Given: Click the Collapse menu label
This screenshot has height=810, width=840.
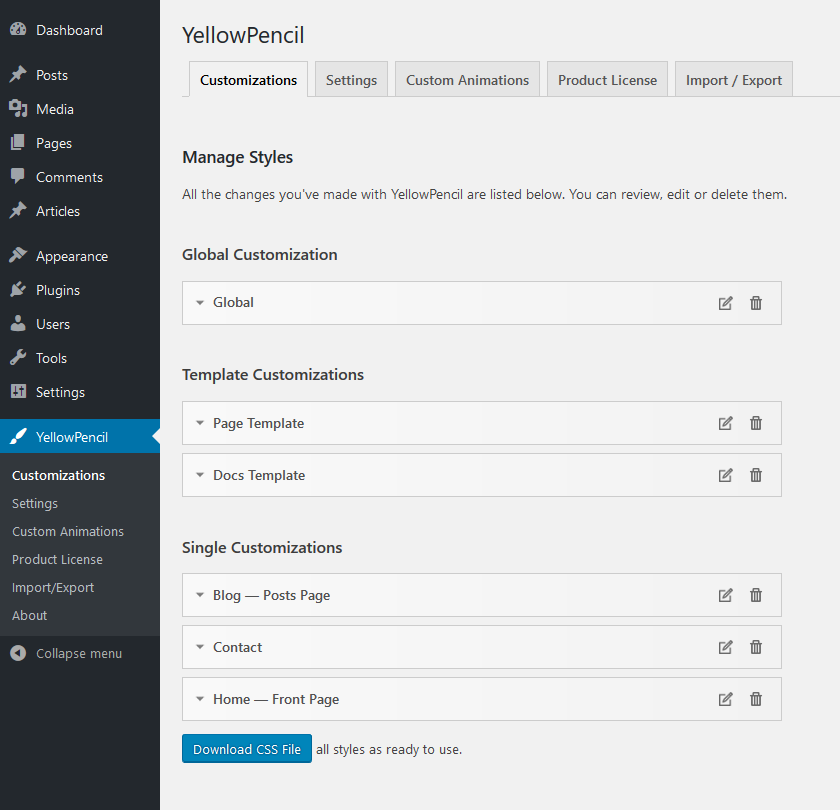Looking at the screenshot, I should point(79,654).
